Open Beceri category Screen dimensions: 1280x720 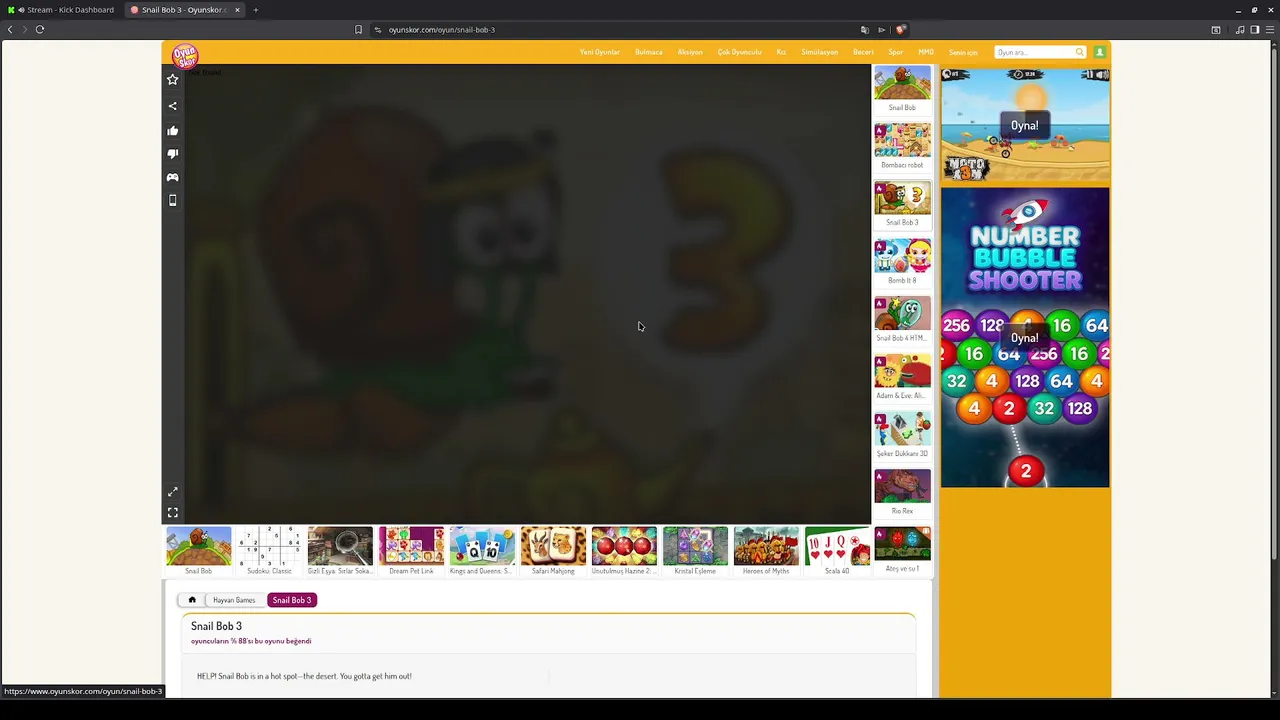863,52
